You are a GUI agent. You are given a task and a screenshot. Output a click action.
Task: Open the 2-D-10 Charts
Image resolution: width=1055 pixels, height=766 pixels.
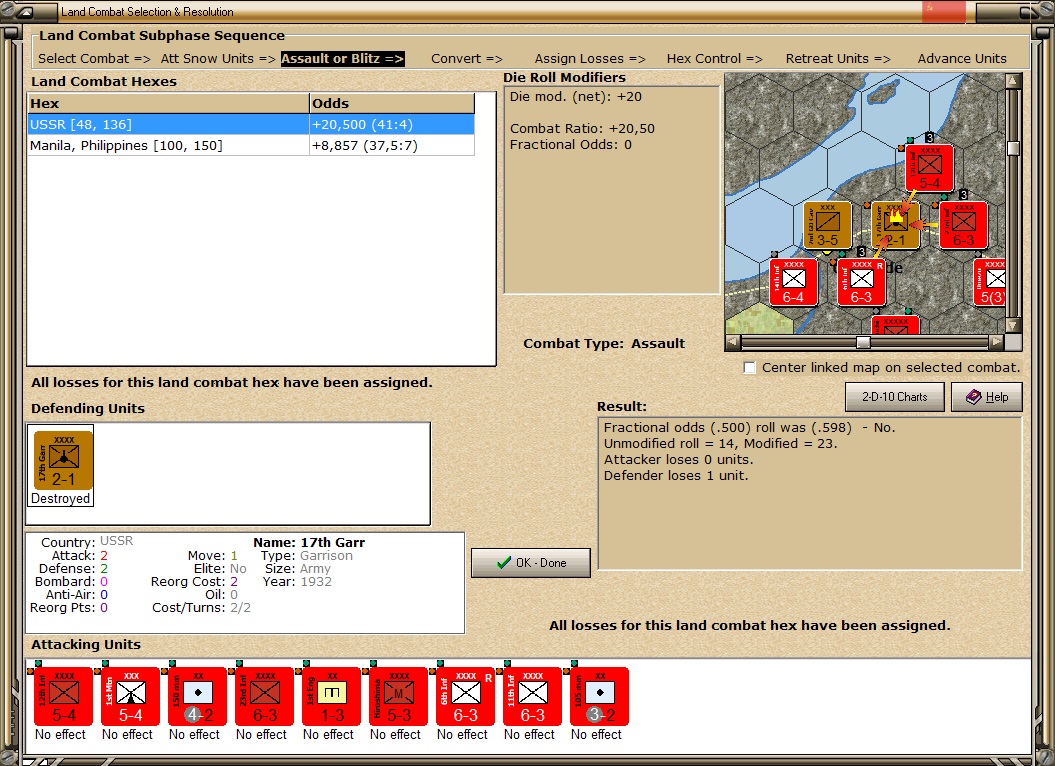pos(895,397)
